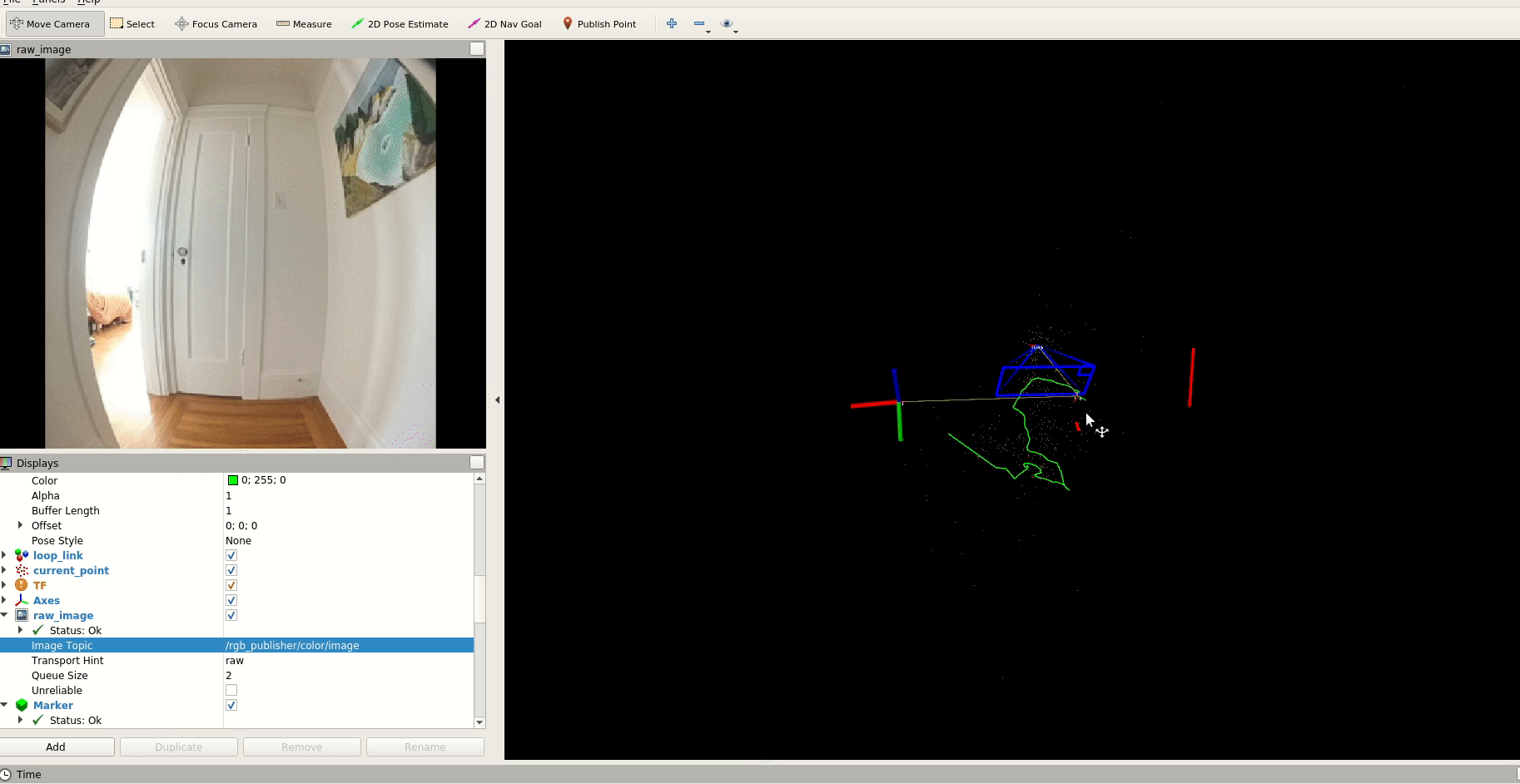Click the Displays scrollbar up arrow
Screen dimensions: 1520x784
(479, 479)
